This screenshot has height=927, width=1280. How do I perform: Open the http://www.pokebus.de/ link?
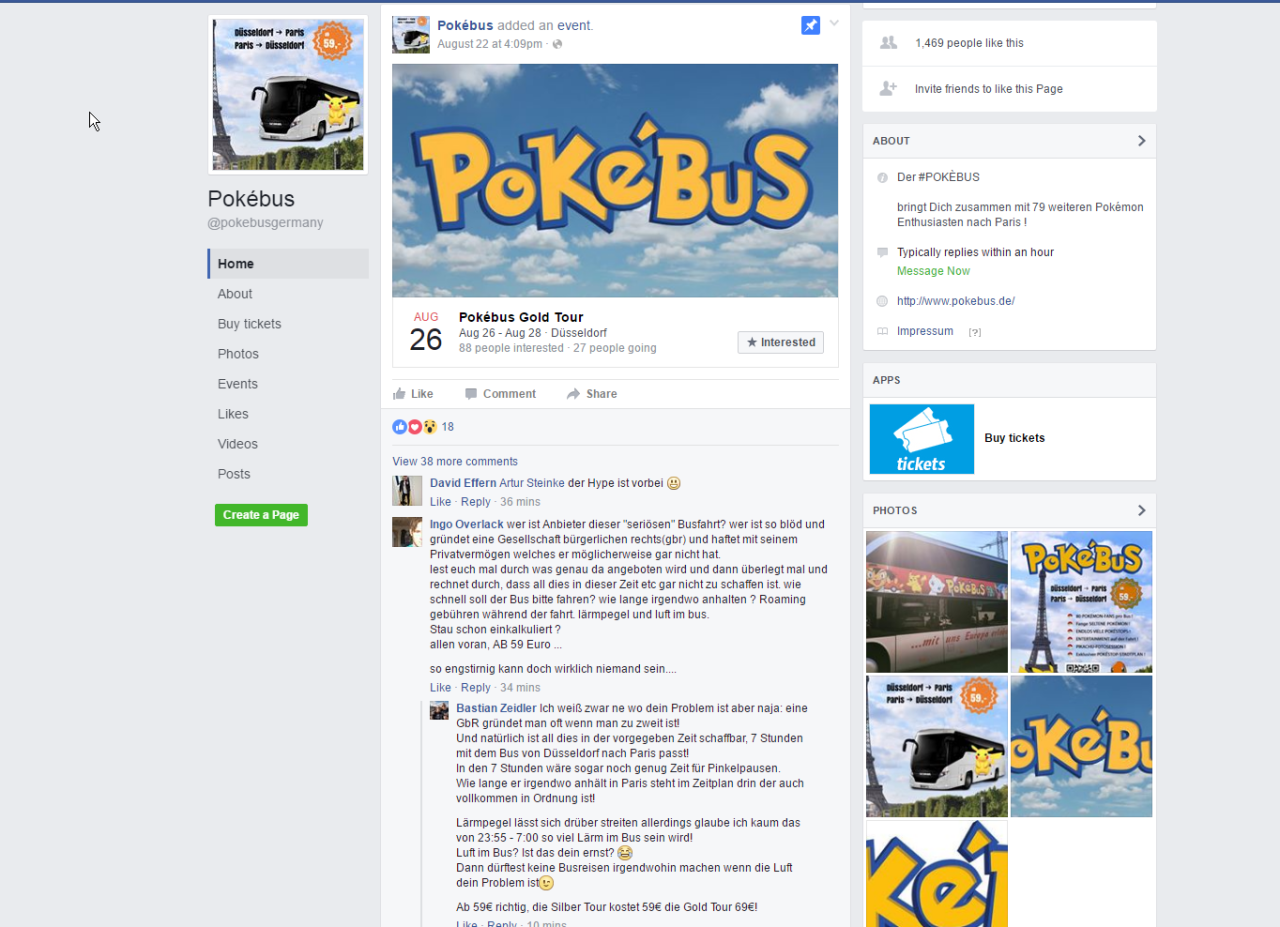coord(956,301)
